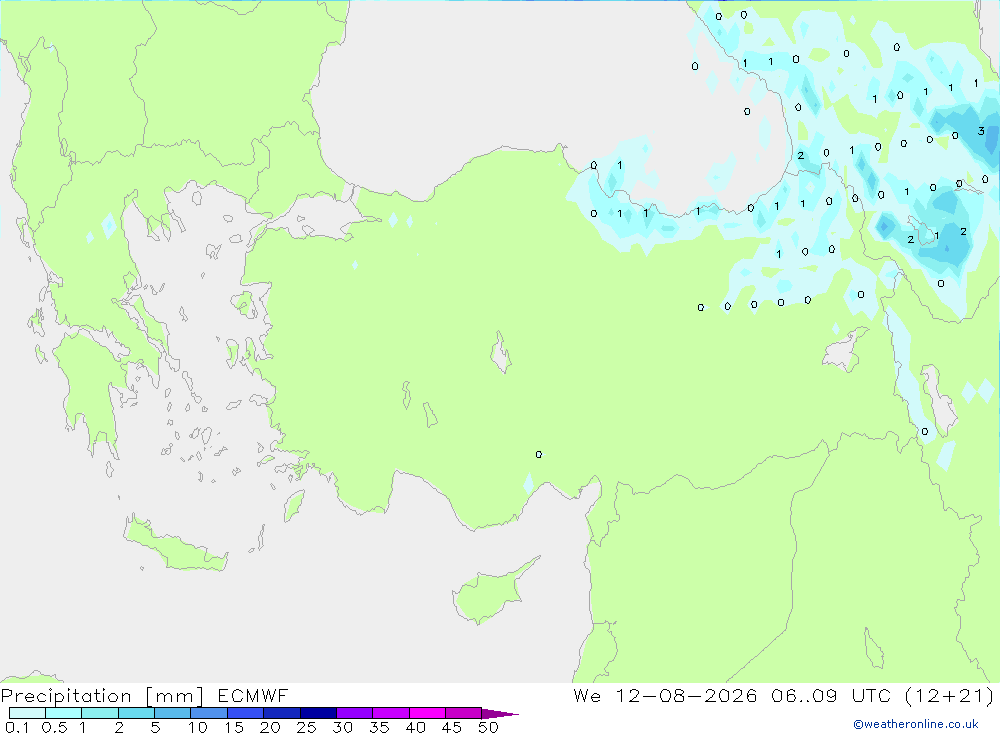
Task: Click the 10 legend scale label
Action: (198, 727)
